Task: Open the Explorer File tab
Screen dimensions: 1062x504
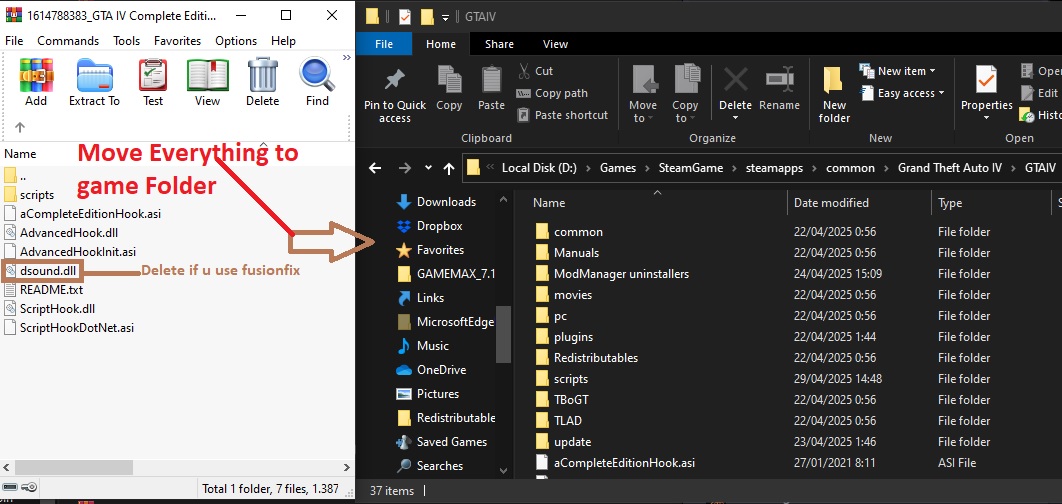Action: 384,44
